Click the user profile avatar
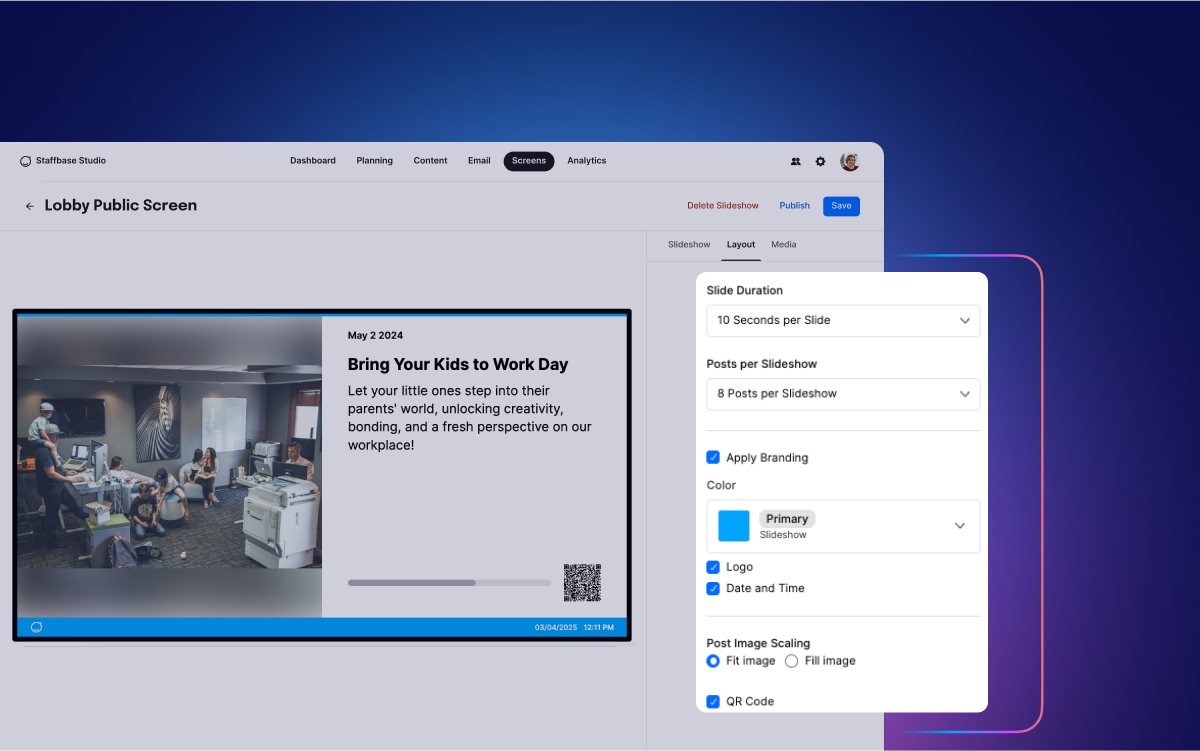The height and width of the screenshot is (751, 1200). (850, 161)
